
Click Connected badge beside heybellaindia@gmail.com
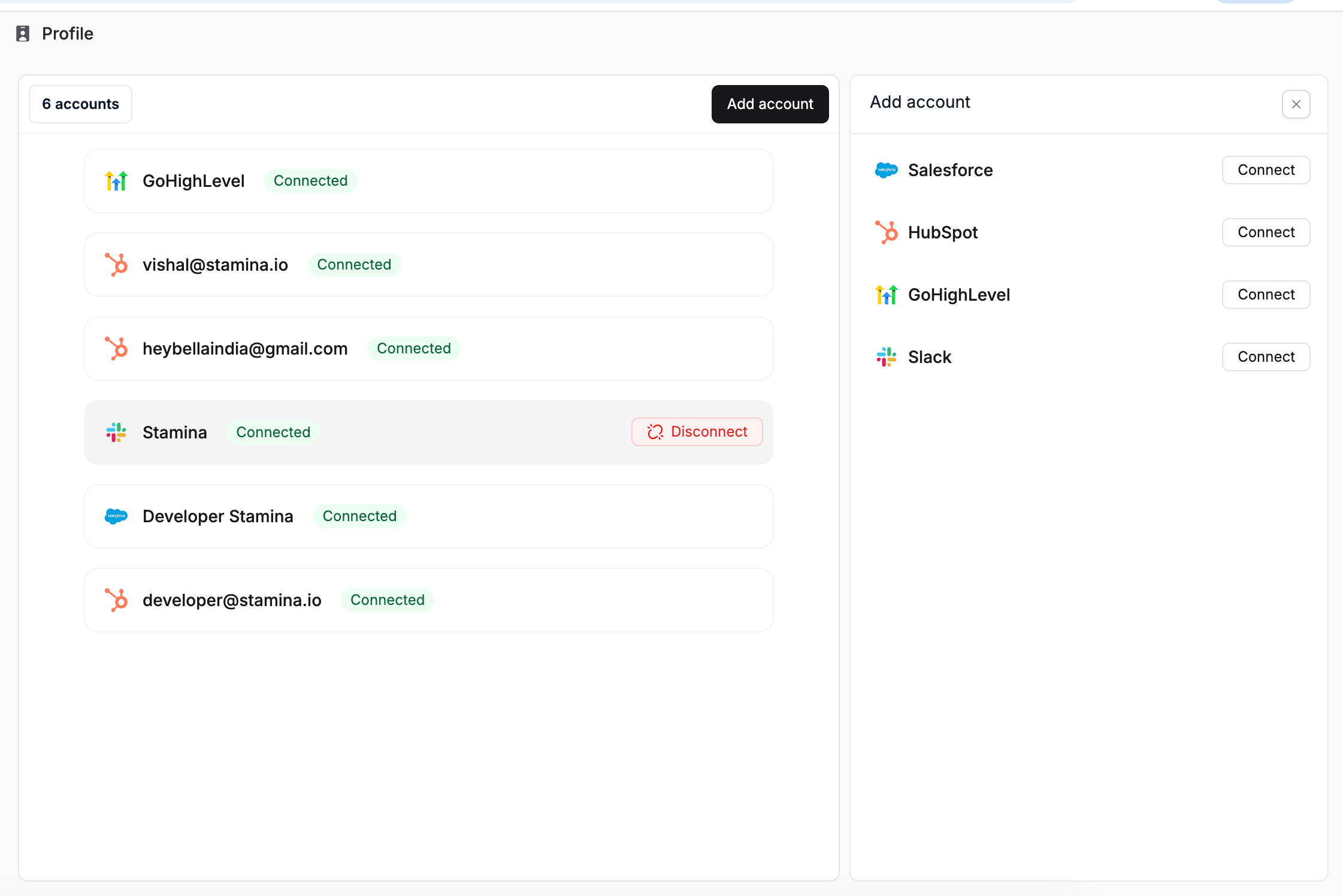click(x=414, y=349)
